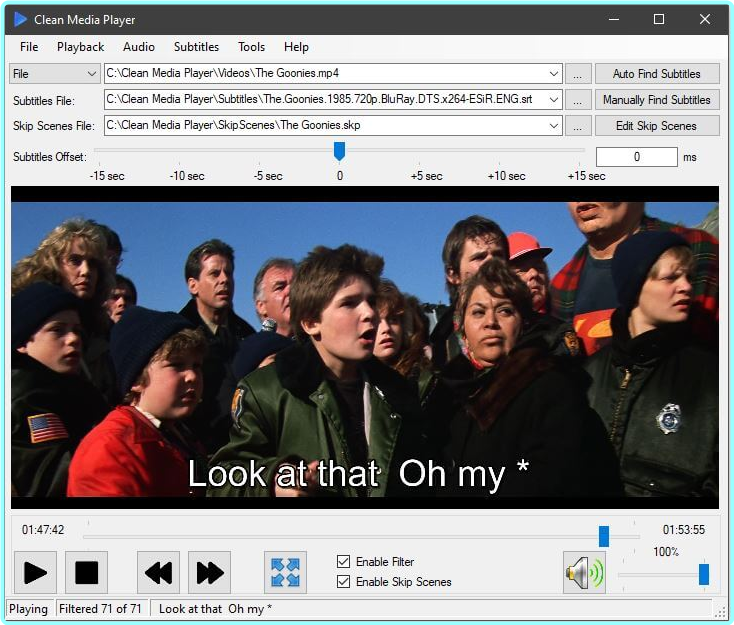The width and height of the screenshot is (734, 625).
Task: Open the Playback menu
Action: pos(80,47)
